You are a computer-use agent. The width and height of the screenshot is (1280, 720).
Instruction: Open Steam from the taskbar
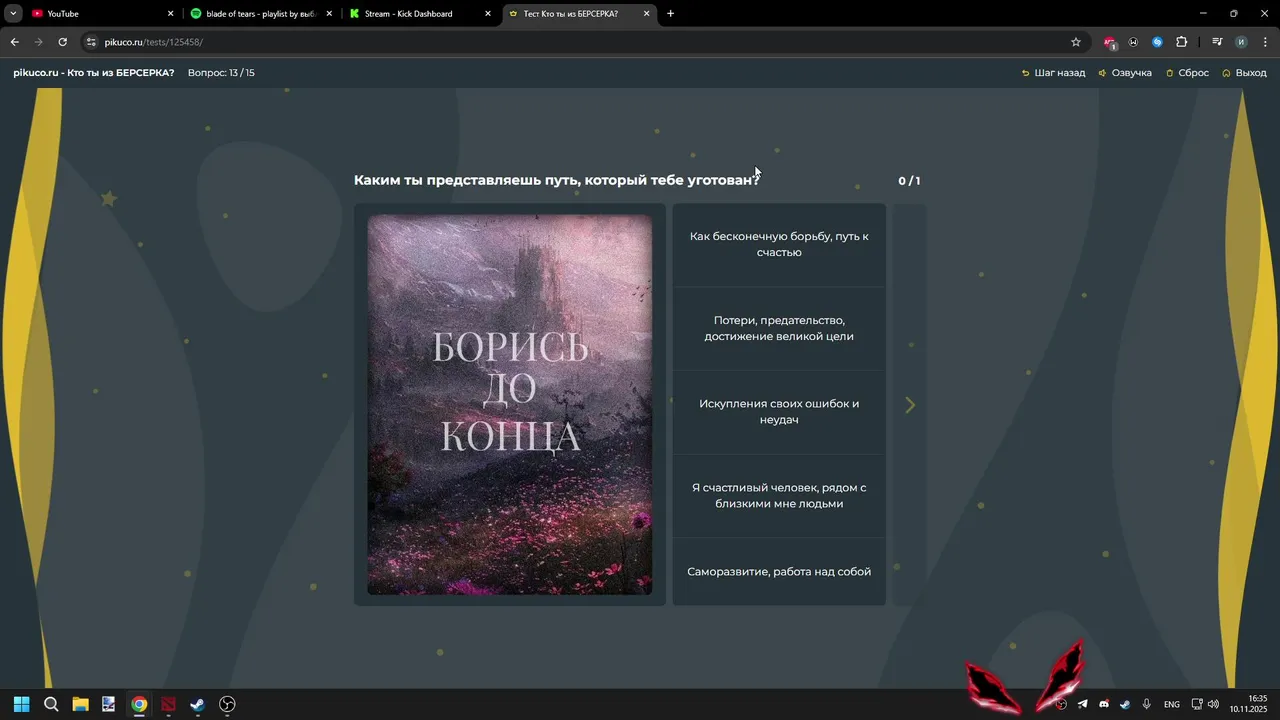198,704
